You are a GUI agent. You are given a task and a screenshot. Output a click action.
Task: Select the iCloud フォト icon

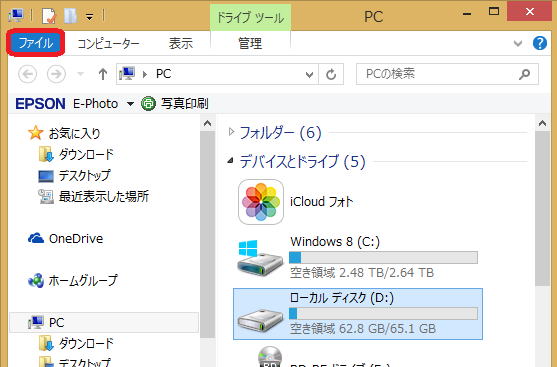pyautogui.click(x=261, y=202)
